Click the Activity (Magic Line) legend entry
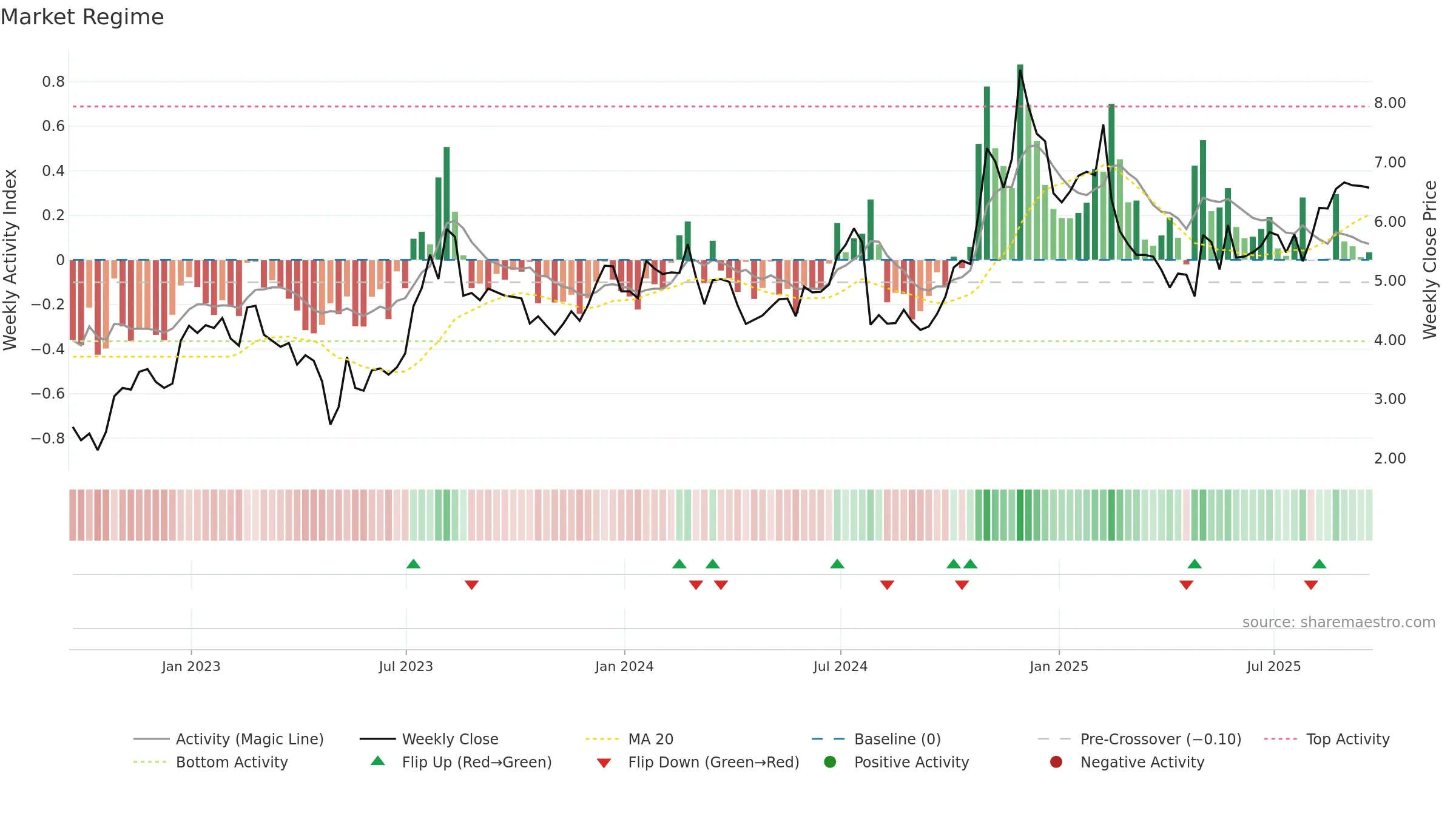 click(x=229, y=739)
